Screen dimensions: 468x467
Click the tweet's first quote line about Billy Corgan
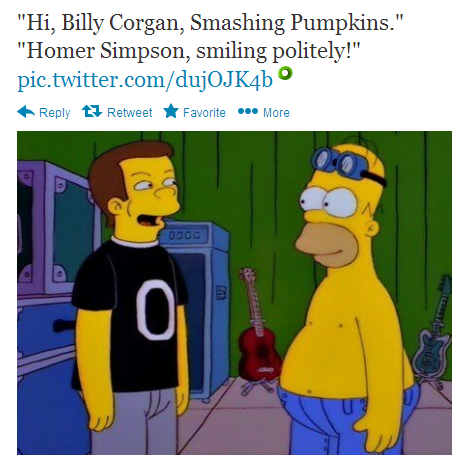[x=210, y=23]
